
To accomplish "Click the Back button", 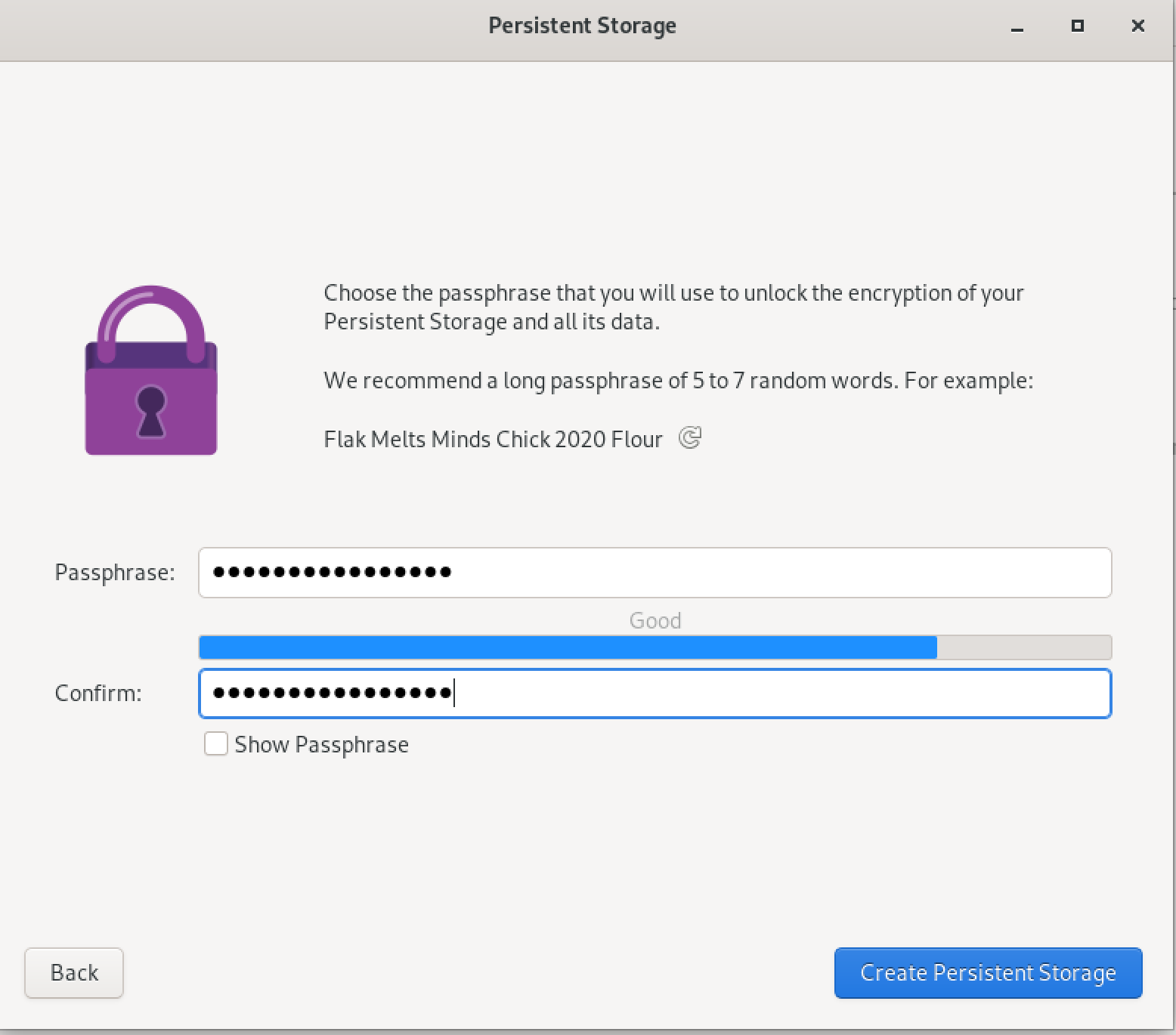I will [73, 973].
